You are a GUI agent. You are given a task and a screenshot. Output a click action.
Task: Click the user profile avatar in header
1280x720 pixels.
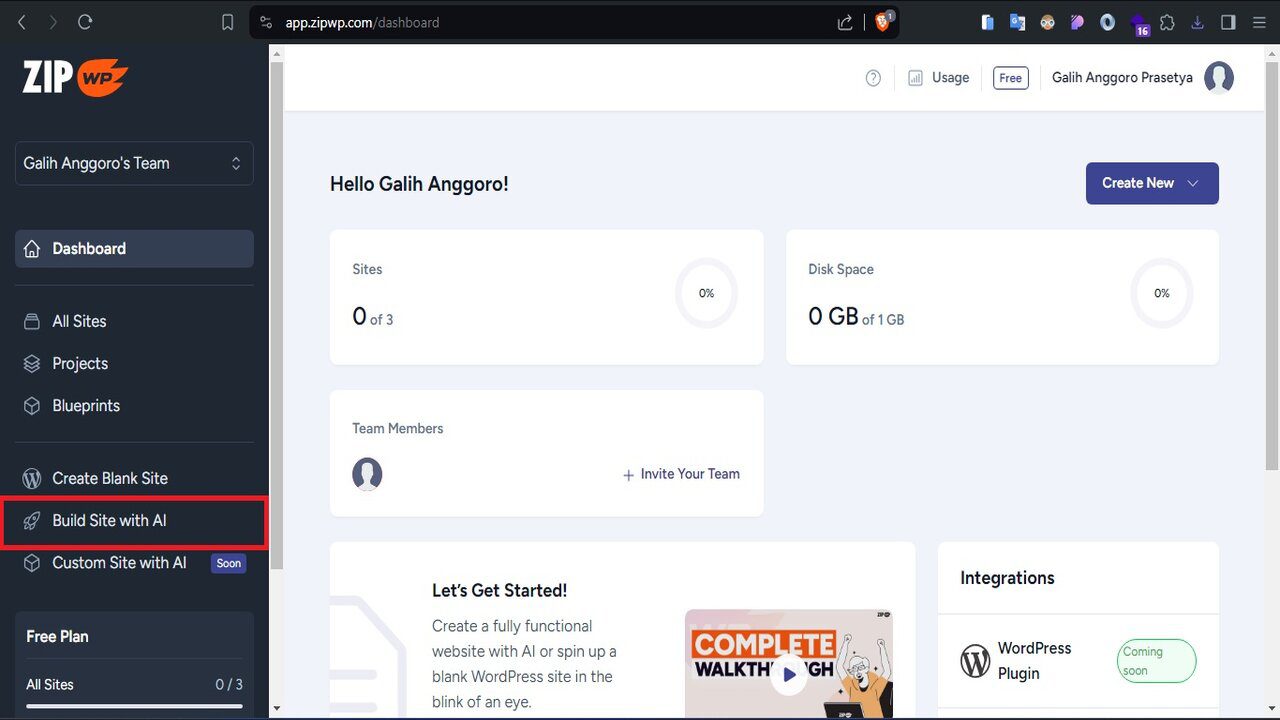point(1218,78)
